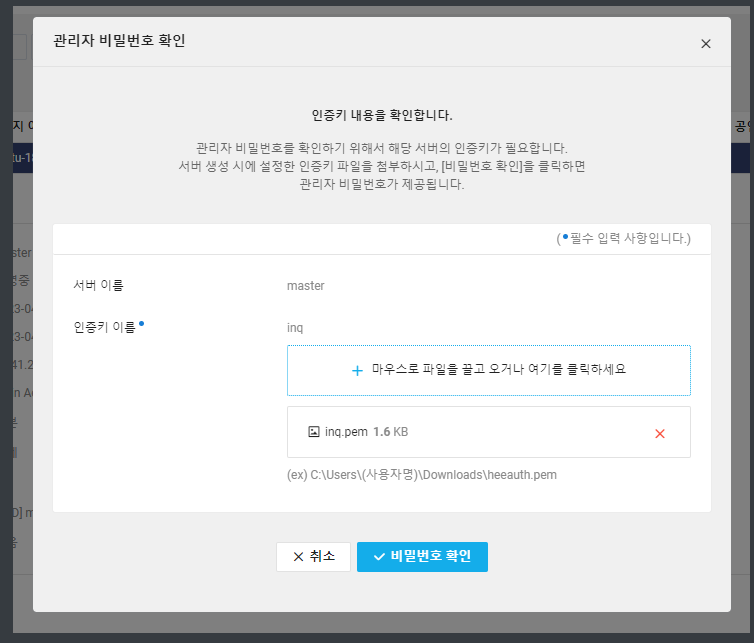Click the 비밀번호 확인 button
Screen dimensions: 754x643
pyautogui.click(x=422, y=556)
